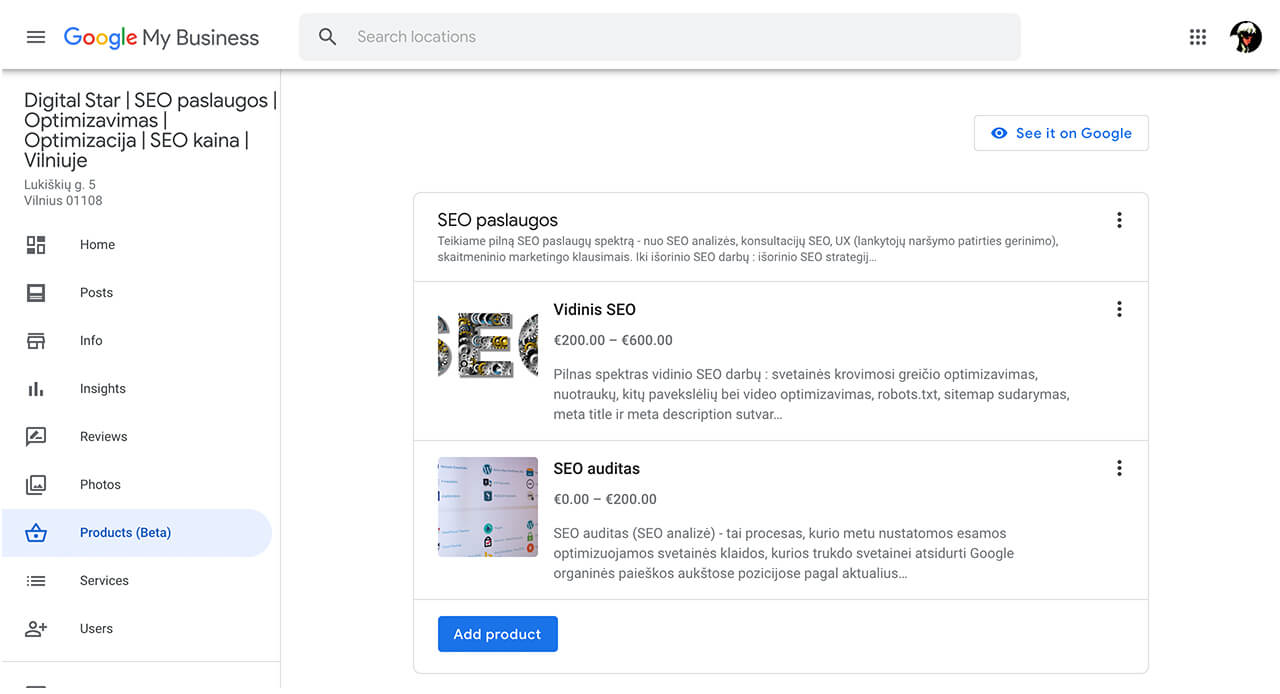Open Posts section
Image resolution: width=1280 pixels, height=694 pixels.
[137, 293]
